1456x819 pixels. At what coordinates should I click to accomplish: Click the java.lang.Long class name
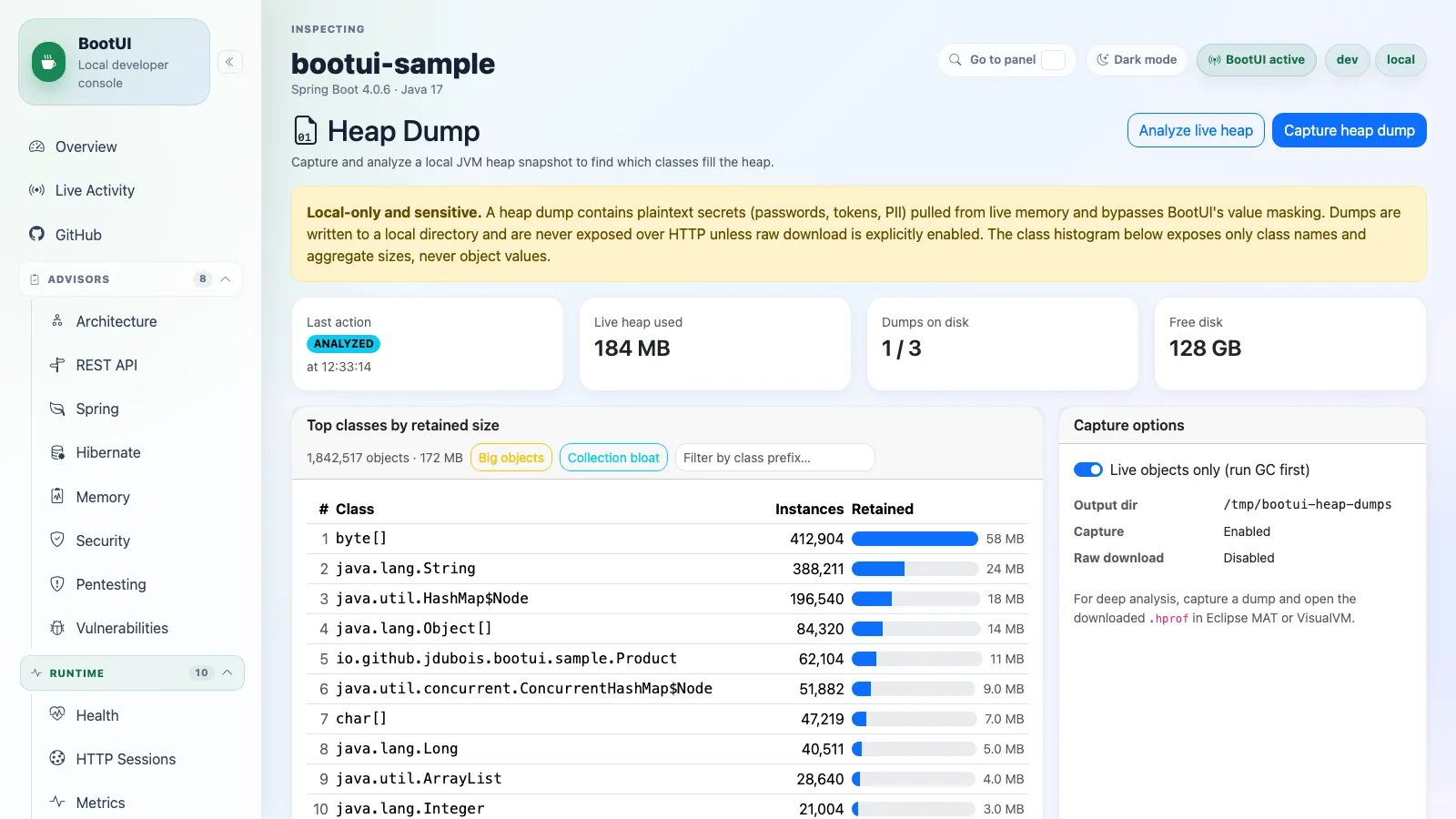[397, 749]
